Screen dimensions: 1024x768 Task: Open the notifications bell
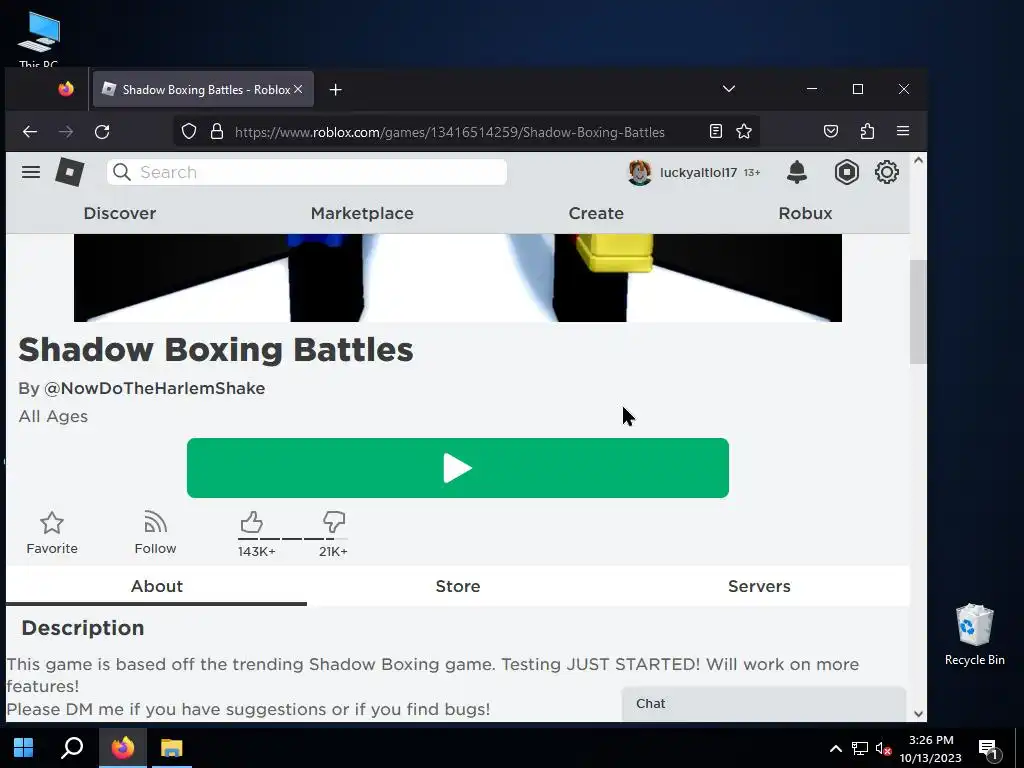click(x=797, y=172)
